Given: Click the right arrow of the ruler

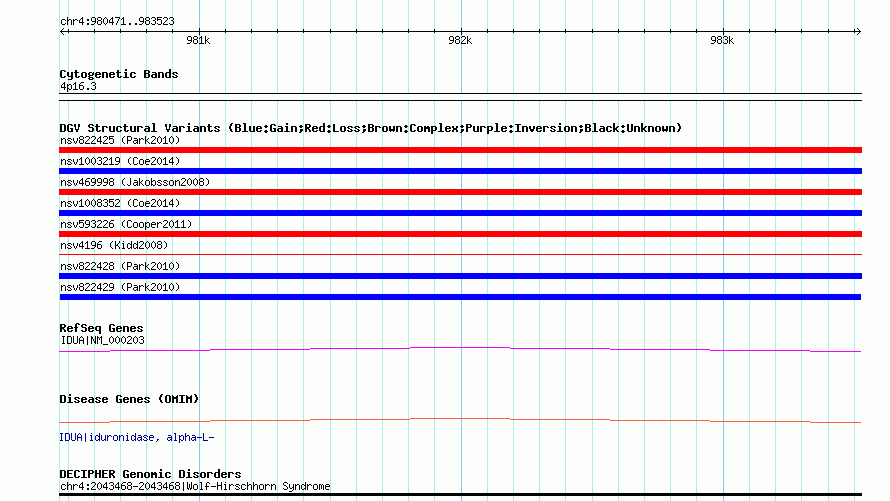Looking at the screenshot, I should tap(858, 32).
